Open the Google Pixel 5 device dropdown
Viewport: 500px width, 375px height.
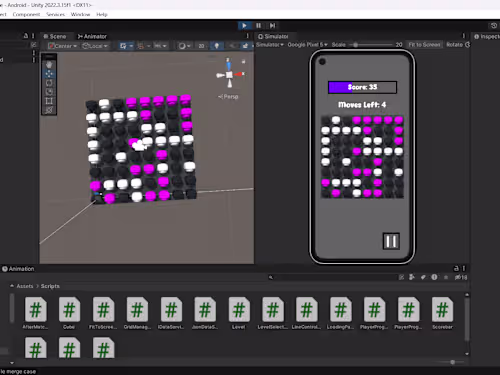coord(307,45)
